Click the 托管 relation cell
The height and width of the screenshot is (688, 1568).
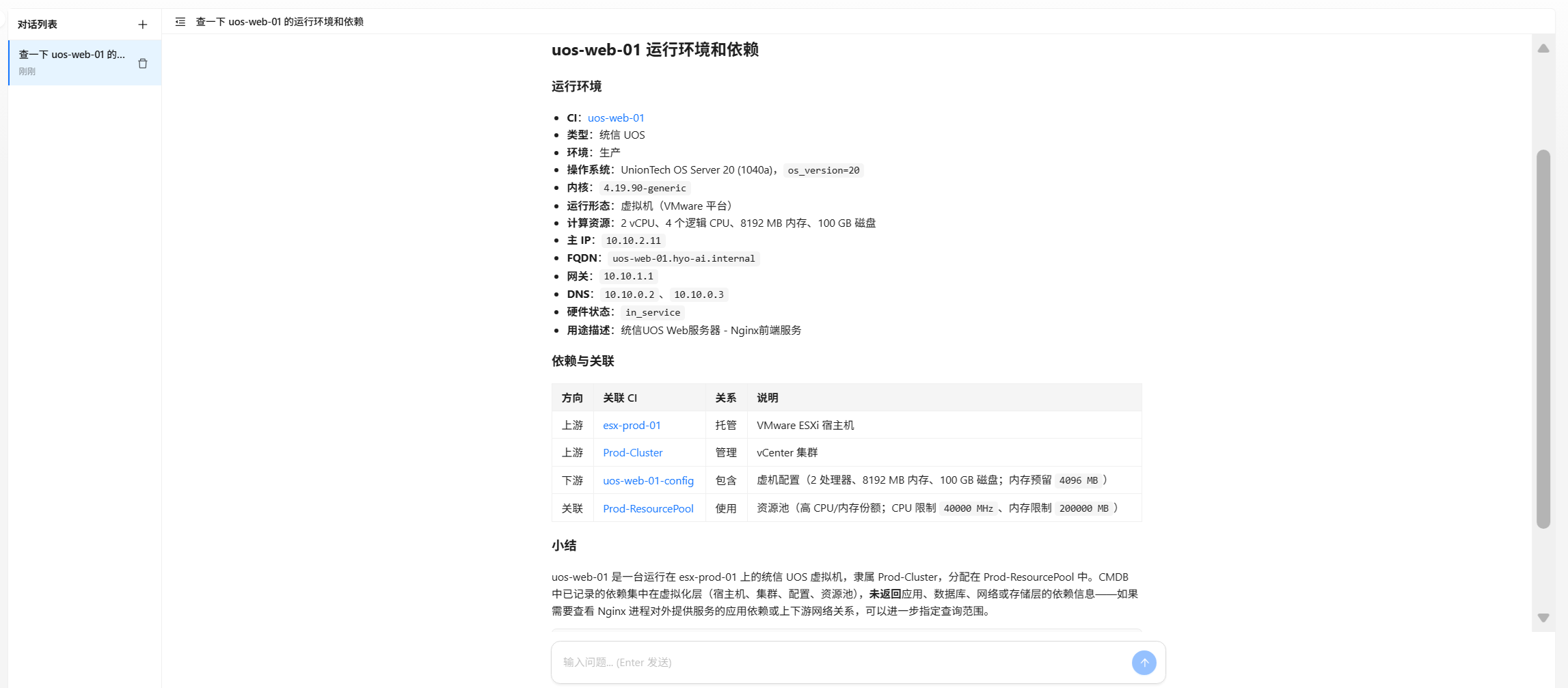click(x=726, y=425)
